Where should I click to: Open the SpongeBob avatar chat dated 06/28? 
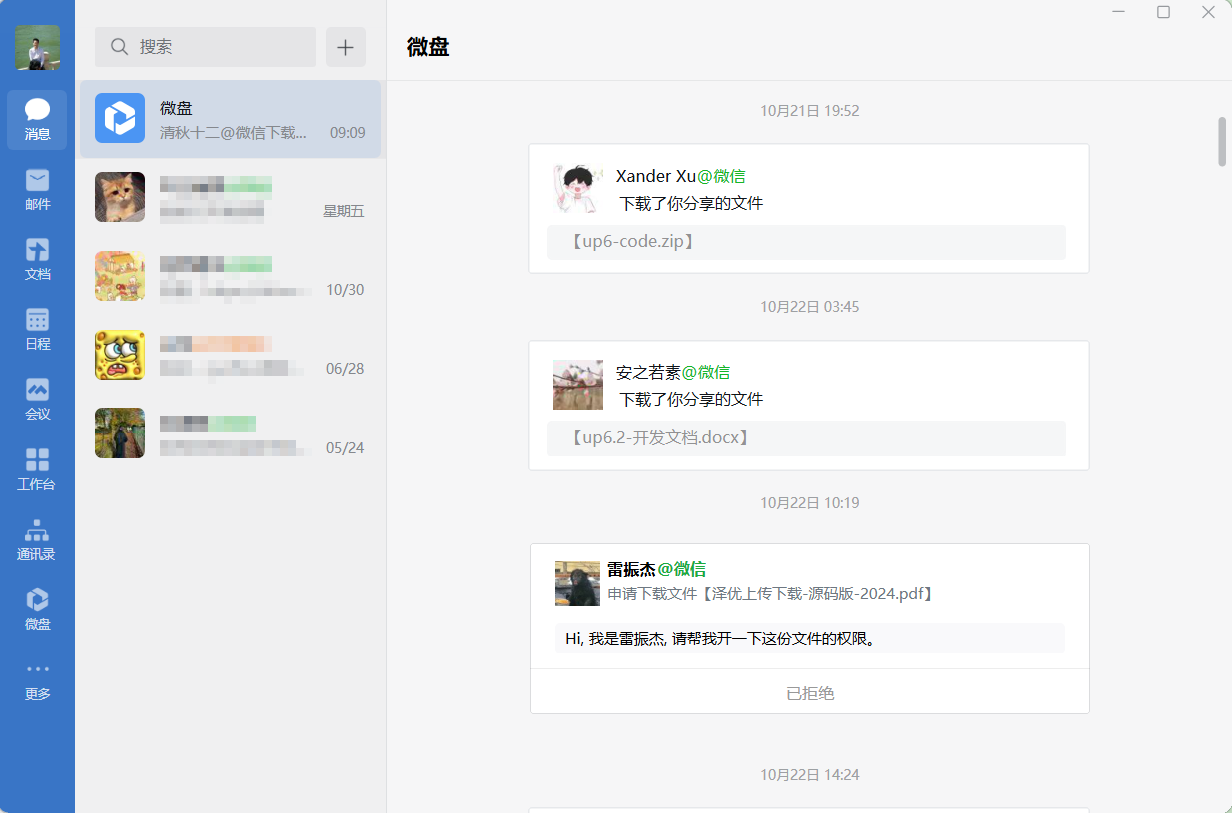(230, 355)
